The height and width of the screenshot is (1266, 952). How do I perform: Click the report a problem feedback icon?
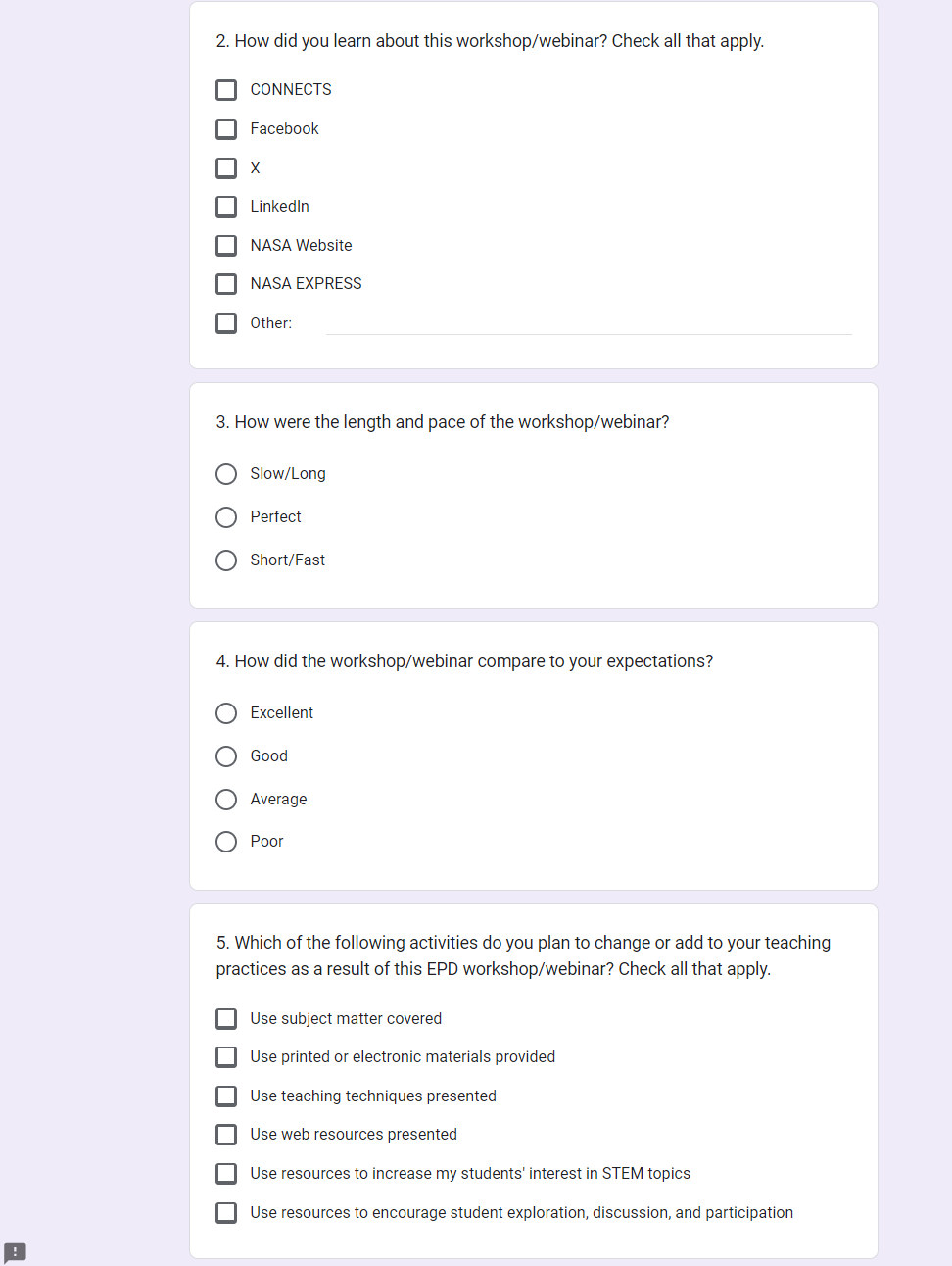(15, 1252)
